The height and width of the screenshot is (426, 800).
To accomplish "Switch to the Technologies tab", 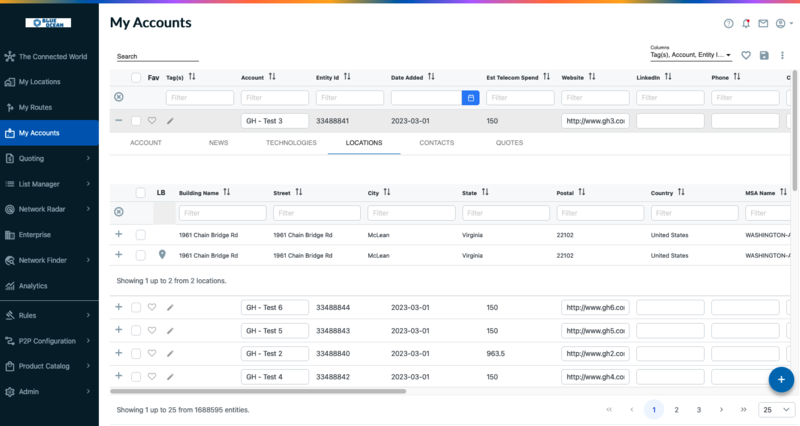I will pos(291,143).
